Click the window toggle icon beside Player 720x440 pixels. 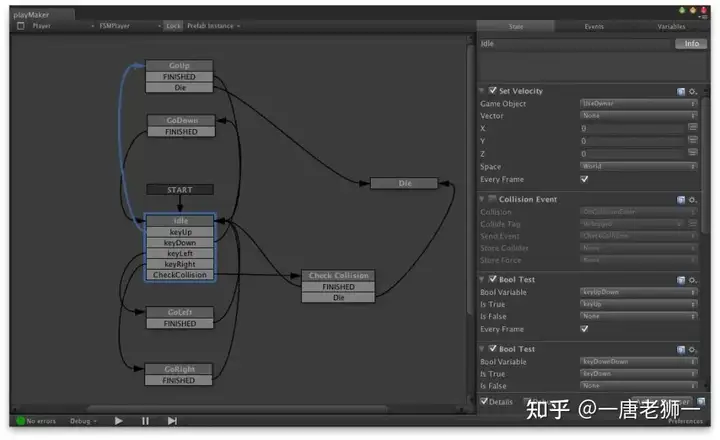tap(21, 26)
